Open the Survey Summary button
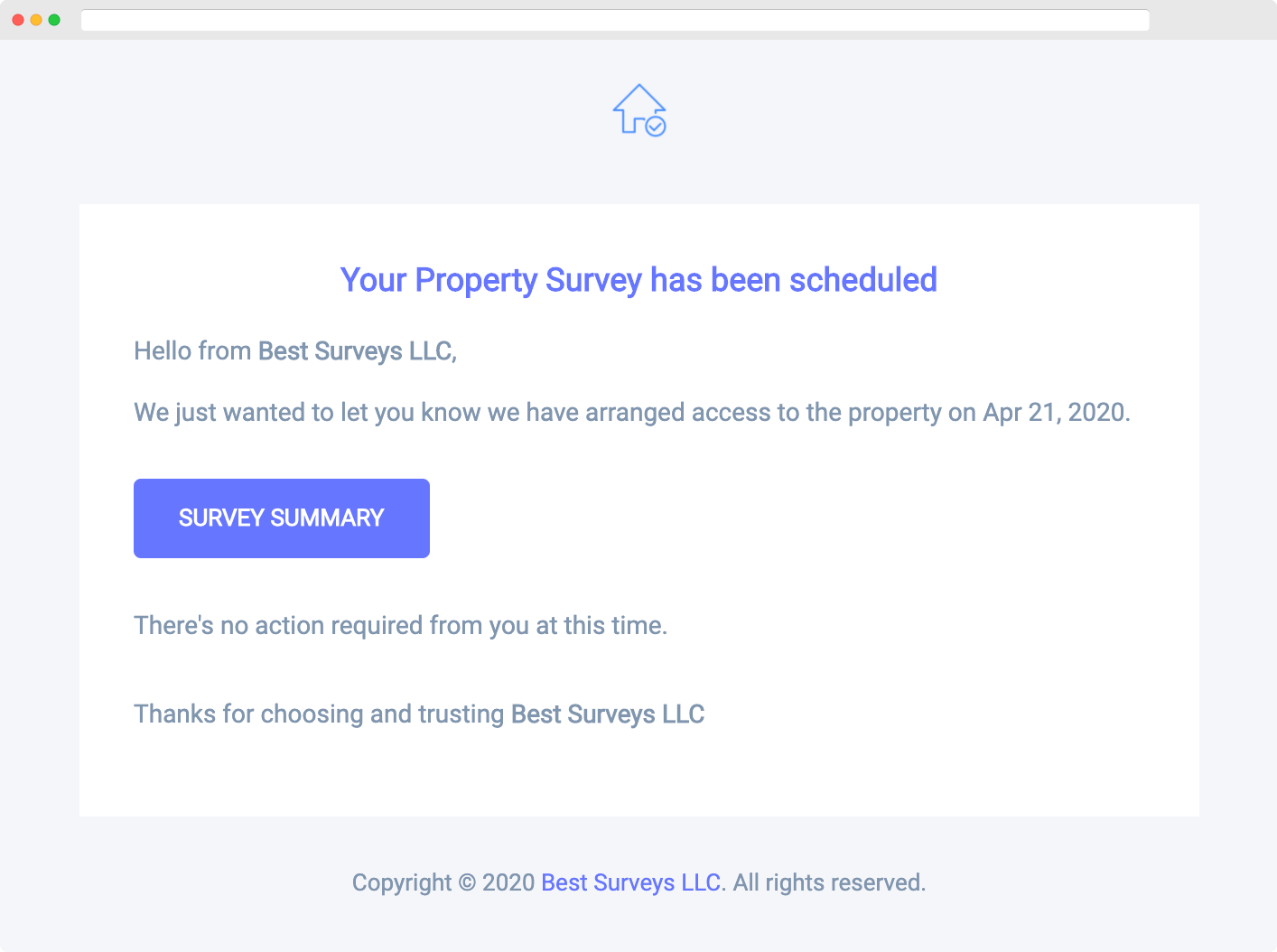Image resolution: width=1277 pixels, height=952 pixels. tap(282, 518)
